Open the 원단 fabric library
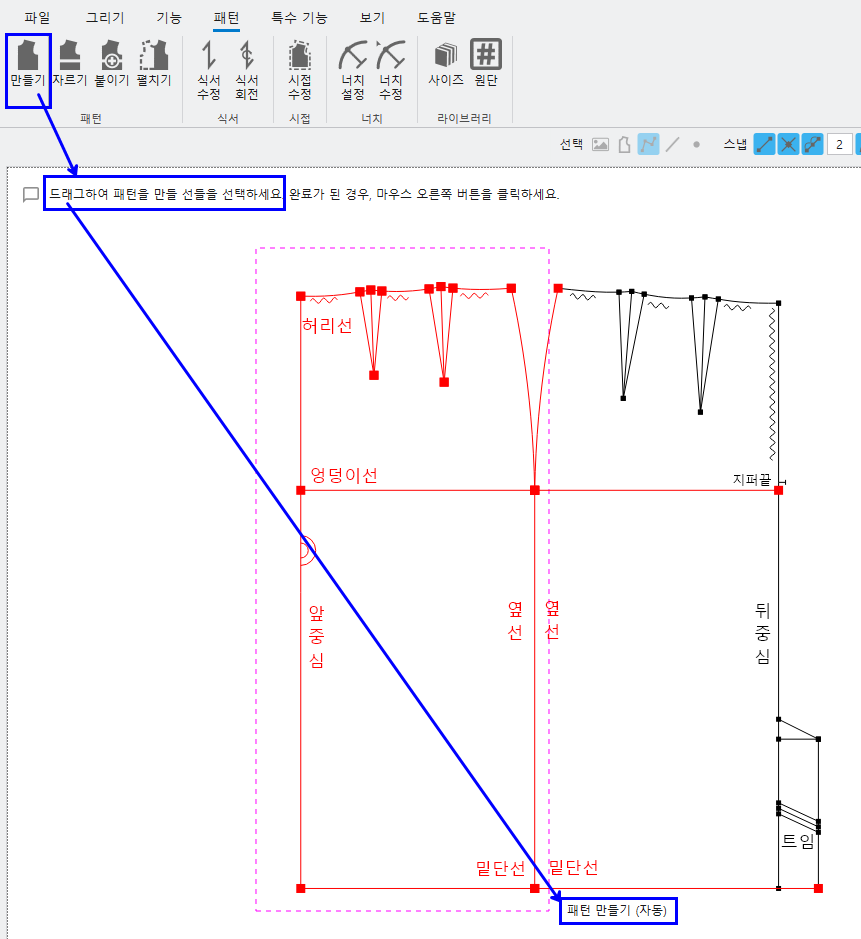Viewport: 861px width, 939px height. tap(486, 64)
